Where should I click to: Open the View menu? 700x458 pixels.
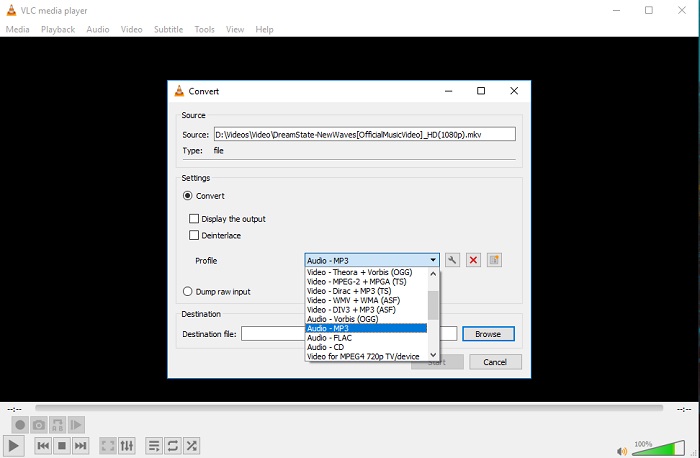click(x=235, y=29)
